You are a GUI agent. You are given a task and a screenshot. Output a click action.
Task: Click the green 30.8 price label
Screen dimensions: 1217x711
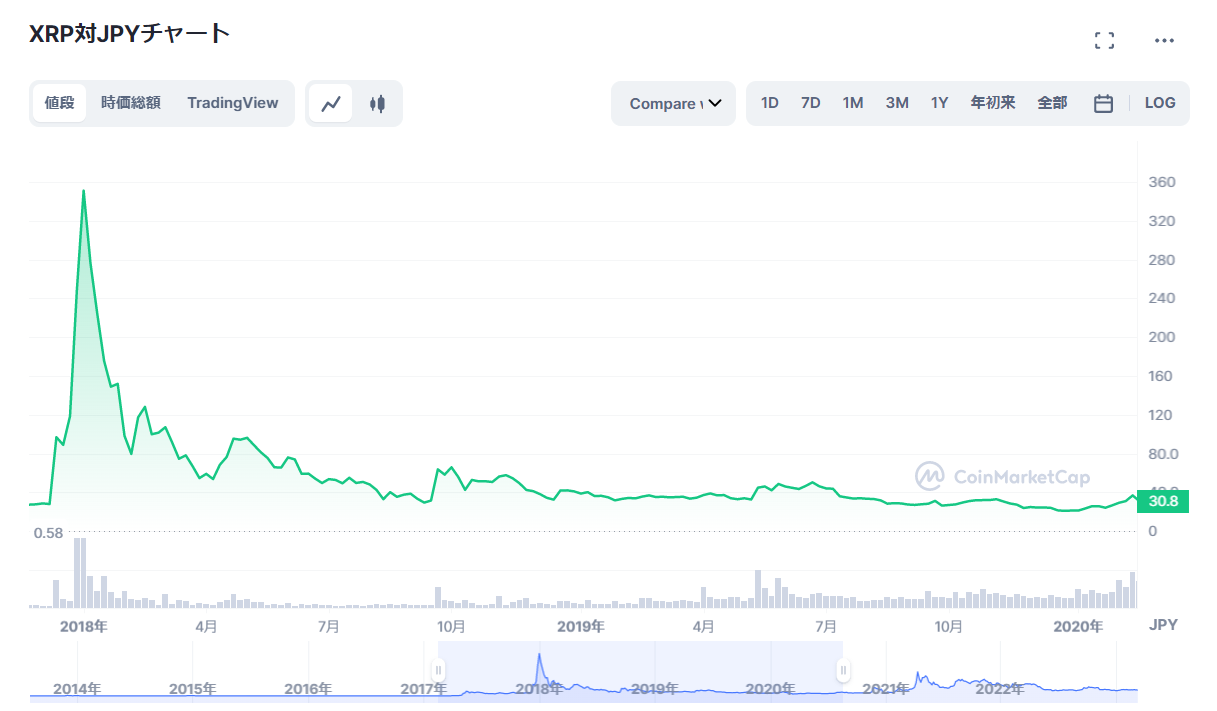click(x=1163, y=500)
